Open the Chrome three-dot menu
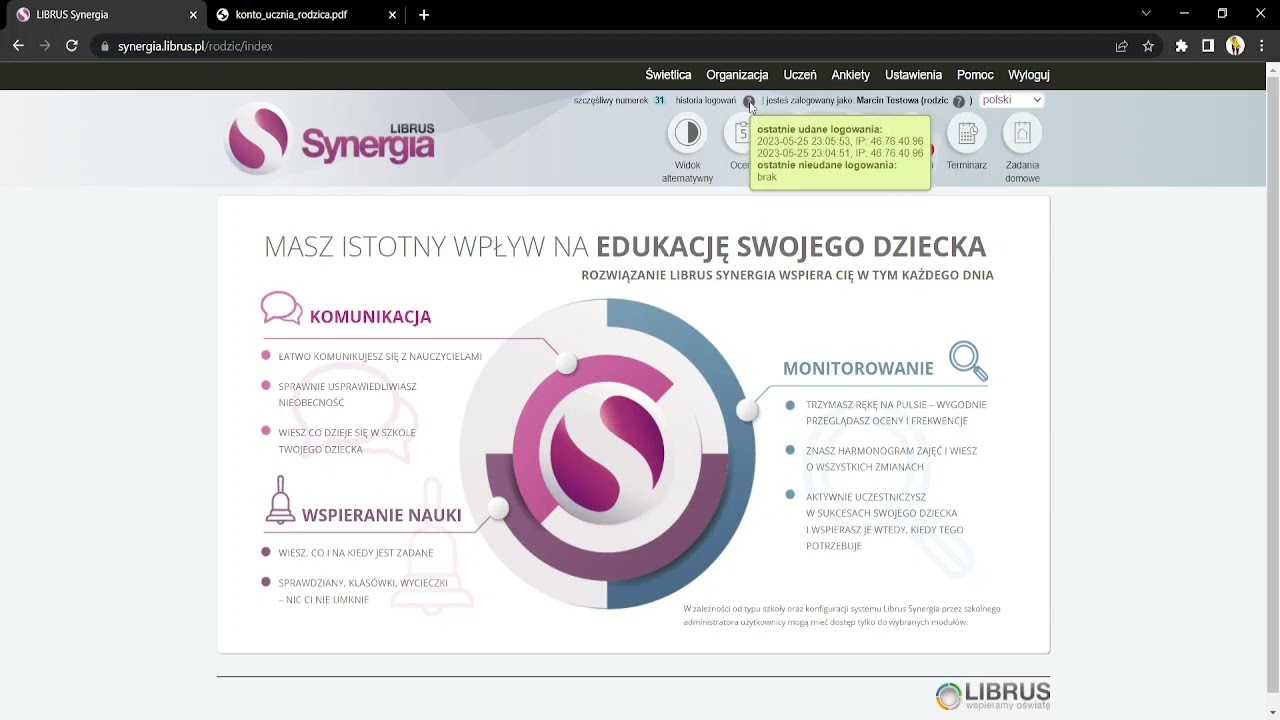 [x=1263, y=46]
